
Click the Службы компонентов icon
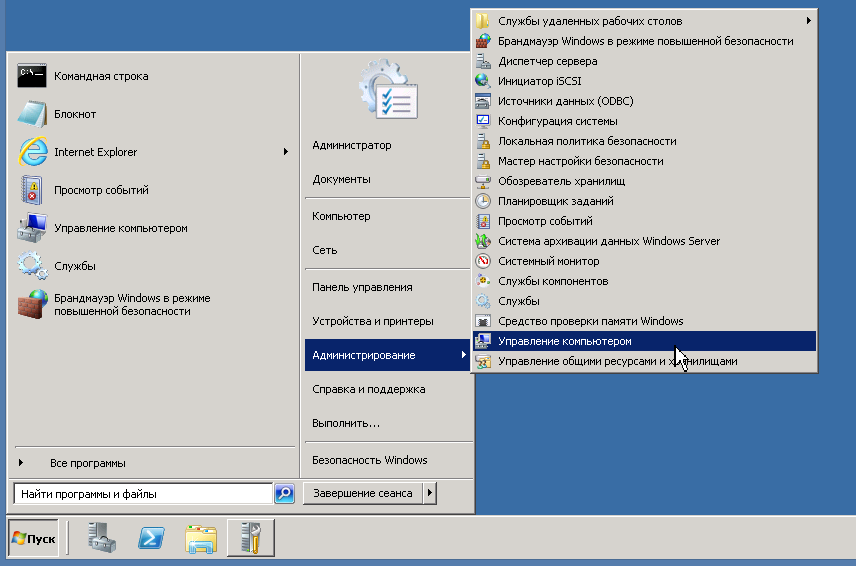(x=483, y=281)
